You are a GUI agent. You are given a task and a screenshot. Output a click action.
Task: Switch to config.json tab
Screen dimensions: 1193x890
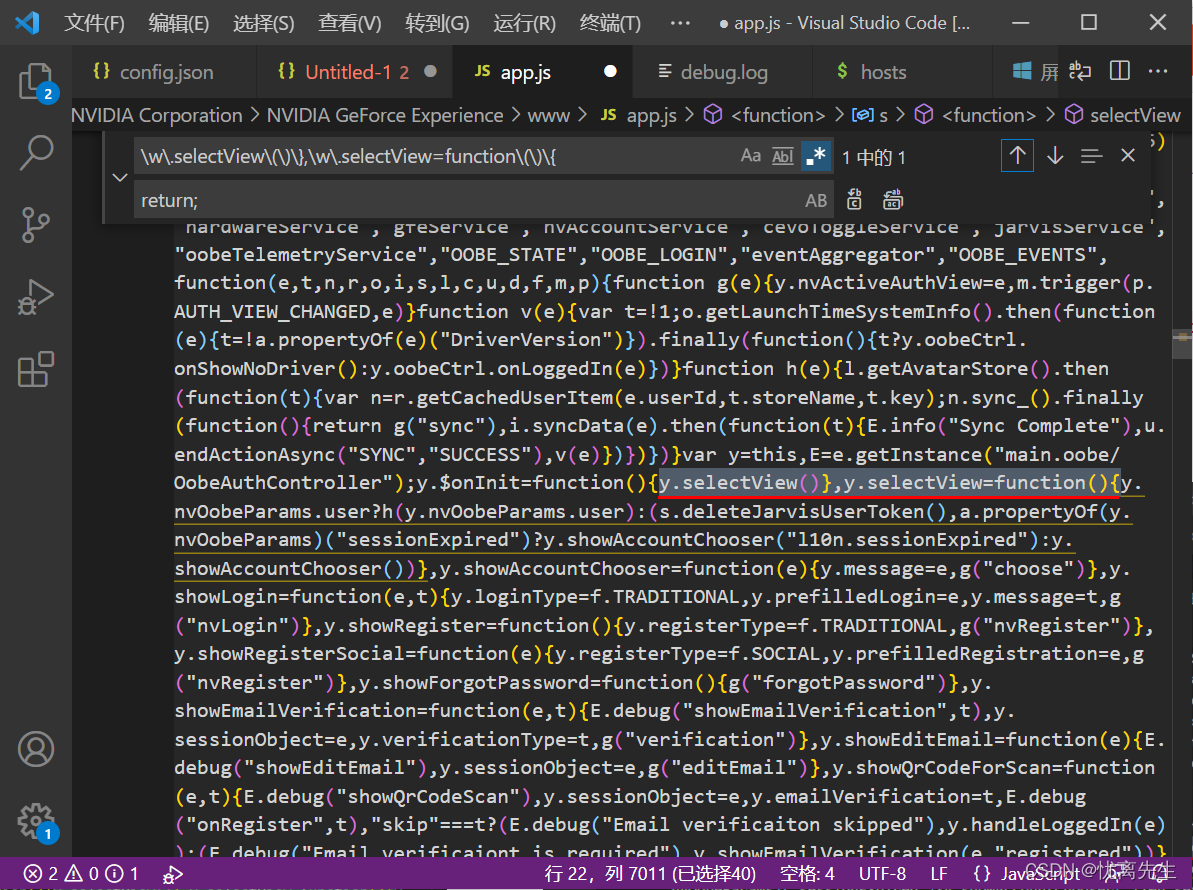pyautogui.click(x=164, y=72)
